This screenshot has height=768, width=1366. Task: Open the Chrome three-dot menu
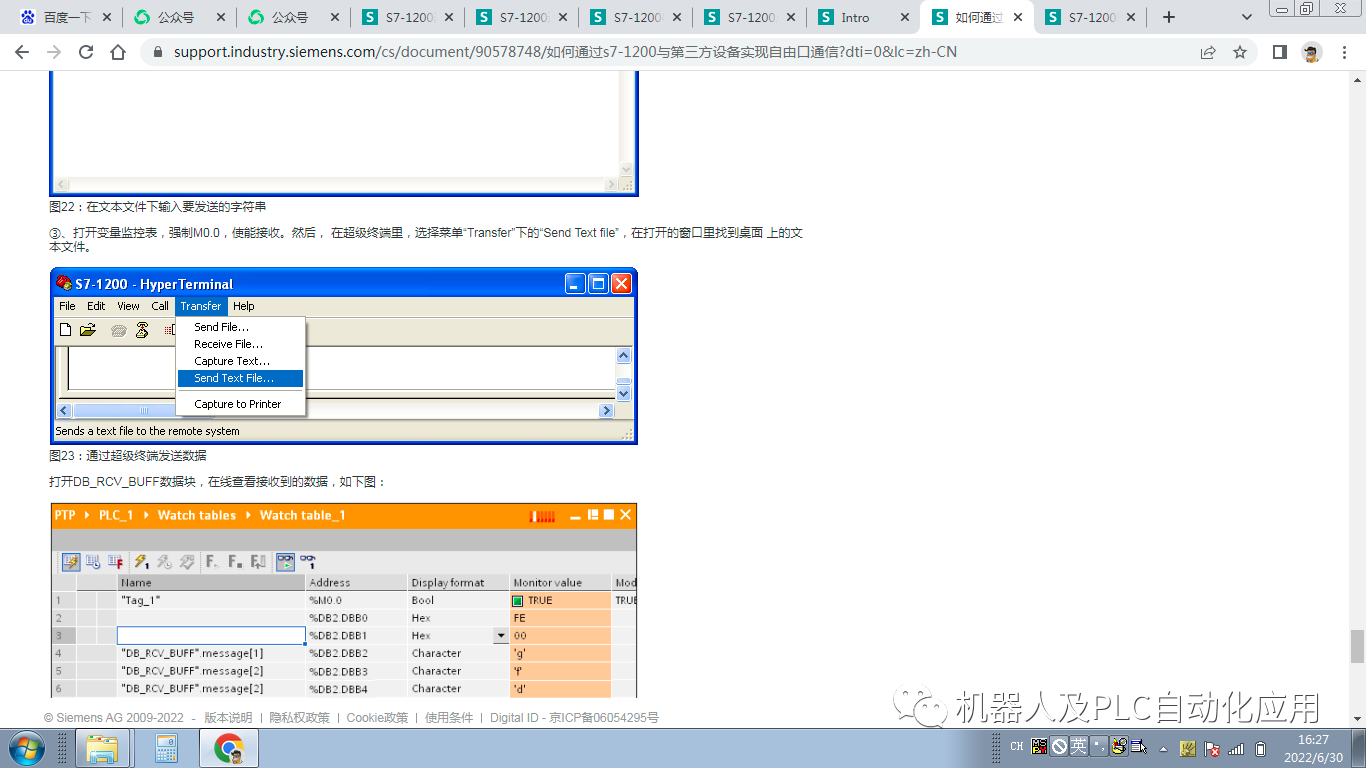point(1344,52)
